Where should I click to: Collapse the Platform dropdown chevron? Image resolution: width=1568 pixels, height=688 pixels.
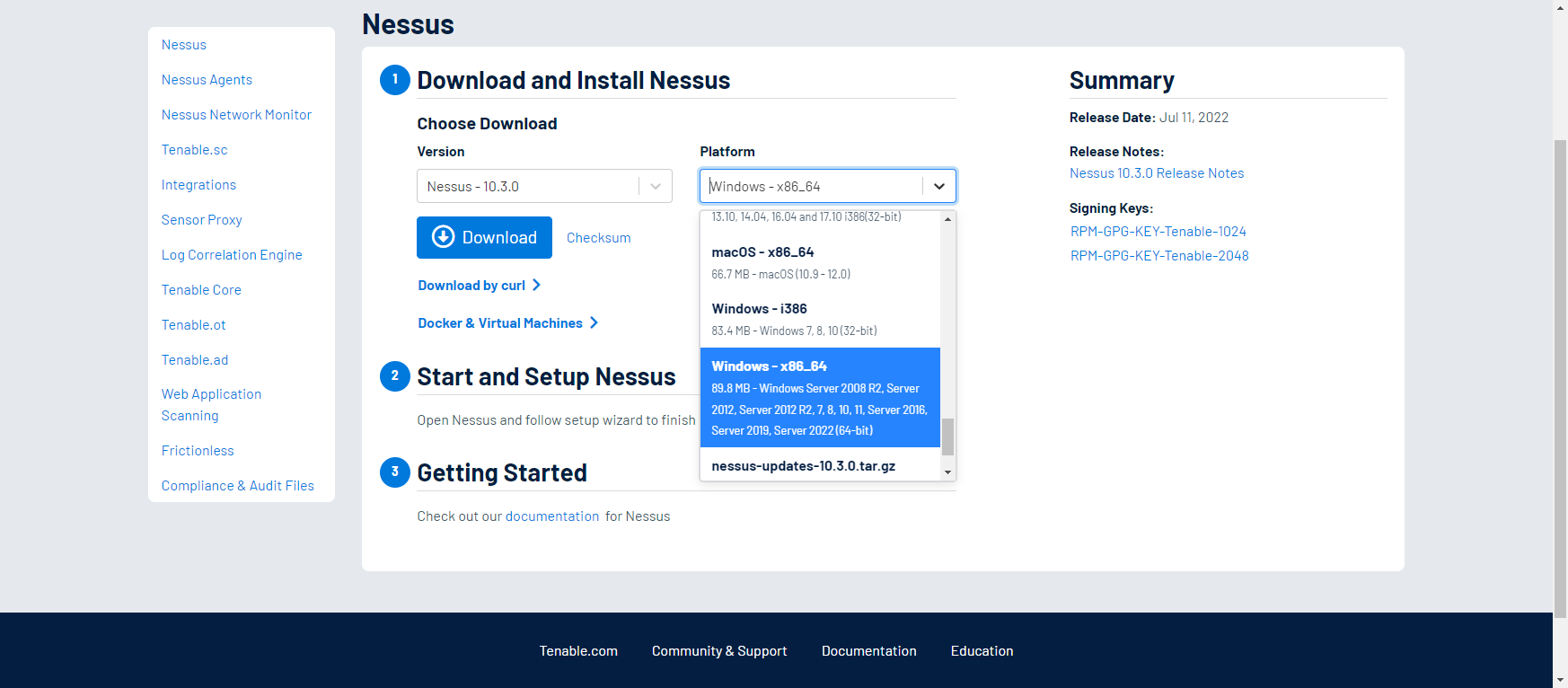click(939, 186)
